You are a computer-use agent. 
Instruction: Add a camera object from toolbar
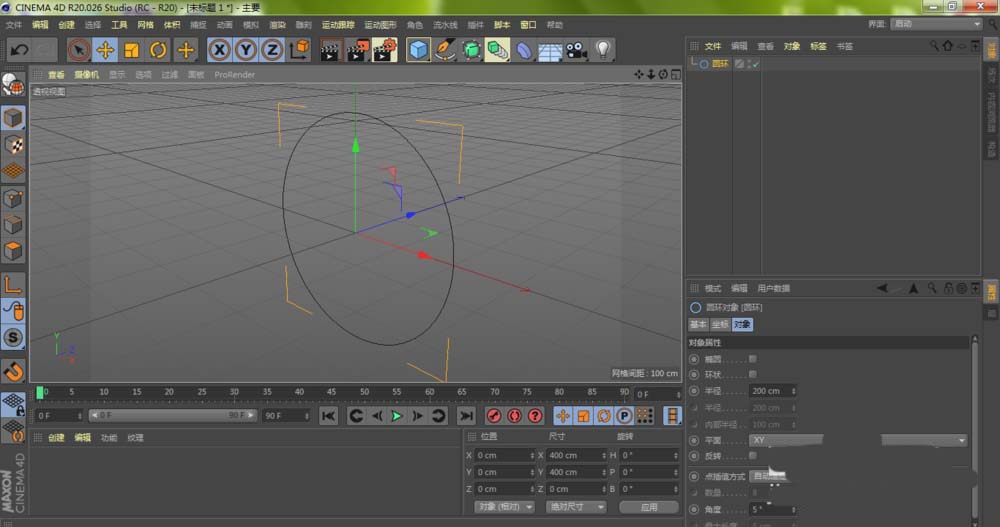click(576, 49)
